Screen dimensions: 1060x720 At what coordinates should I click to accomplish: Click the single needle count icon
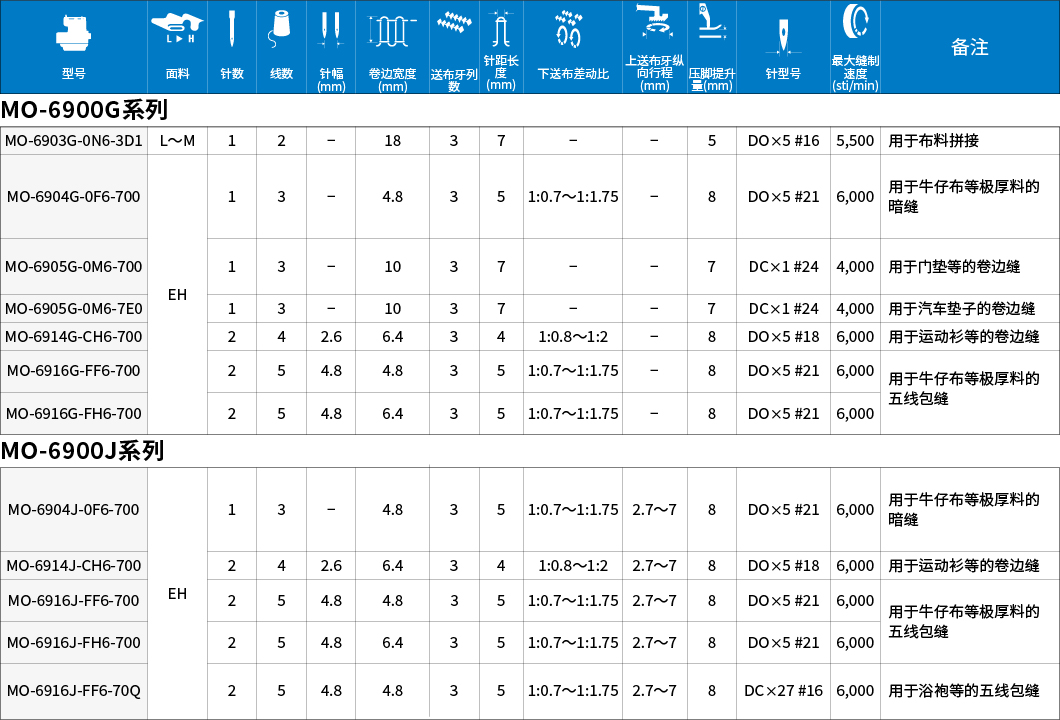[x=231, y=29]
